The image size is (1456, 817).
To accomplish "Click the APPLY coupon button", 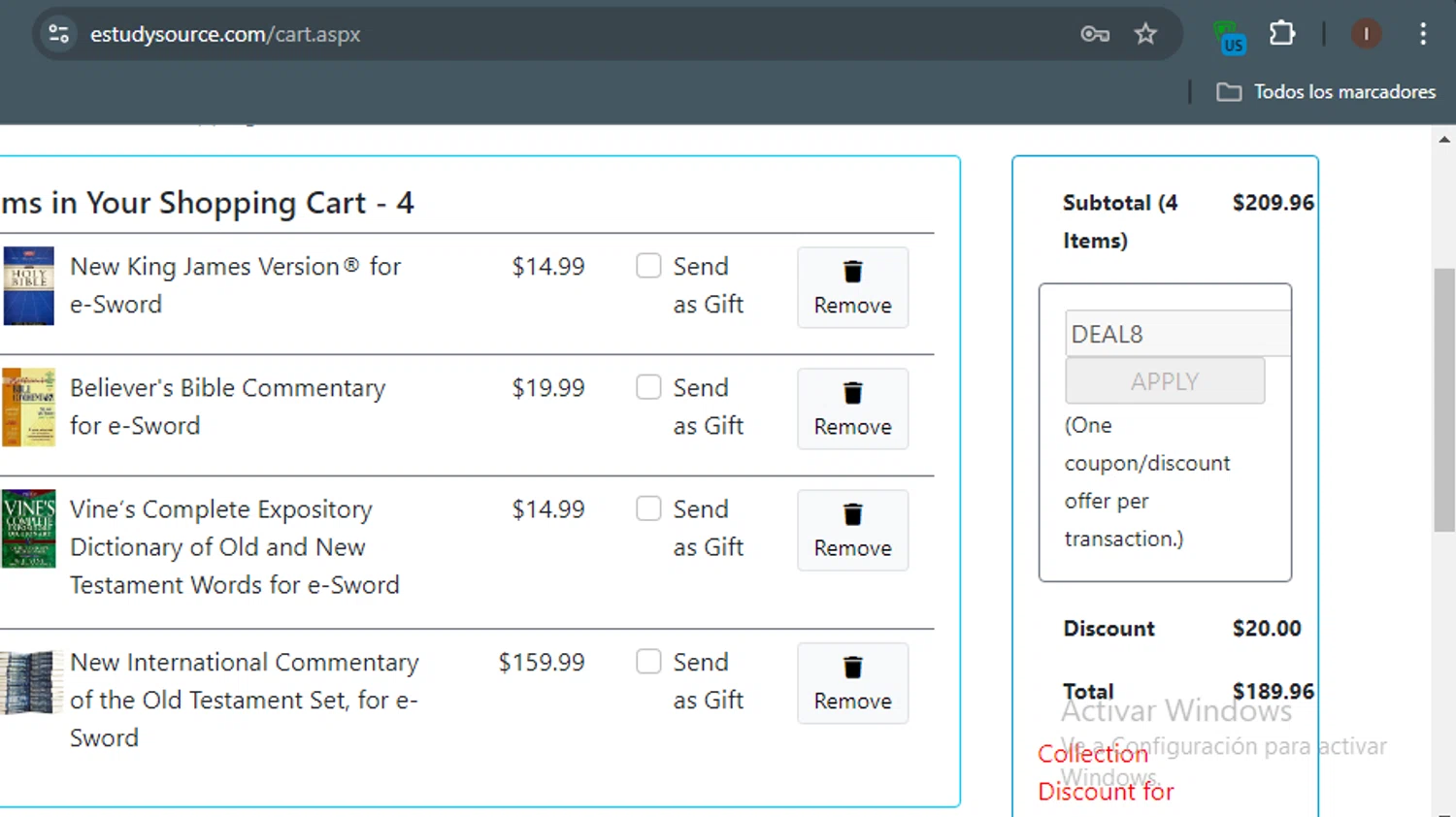I will [x=1165, y=381].
